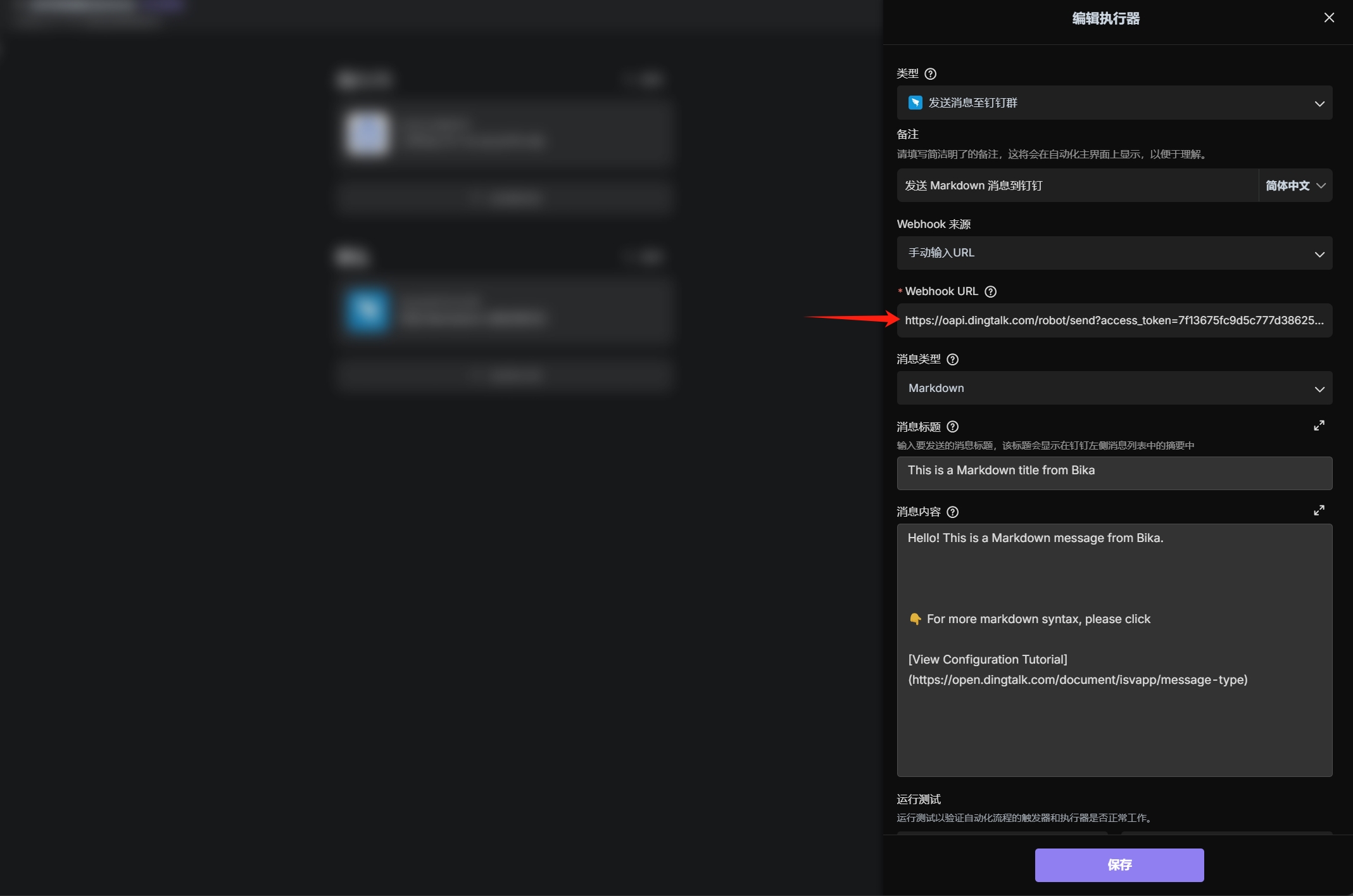Click into the message content text area
Screen dimensions: 1353x896
tap(1114, 650)
